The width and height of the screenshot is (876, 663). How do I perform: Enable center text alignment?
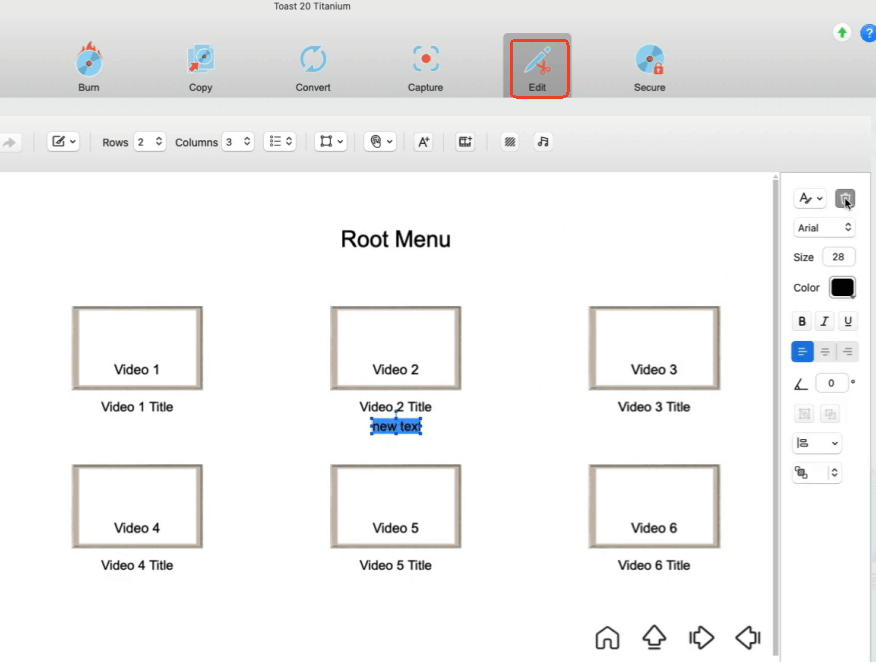click(825, 351)
